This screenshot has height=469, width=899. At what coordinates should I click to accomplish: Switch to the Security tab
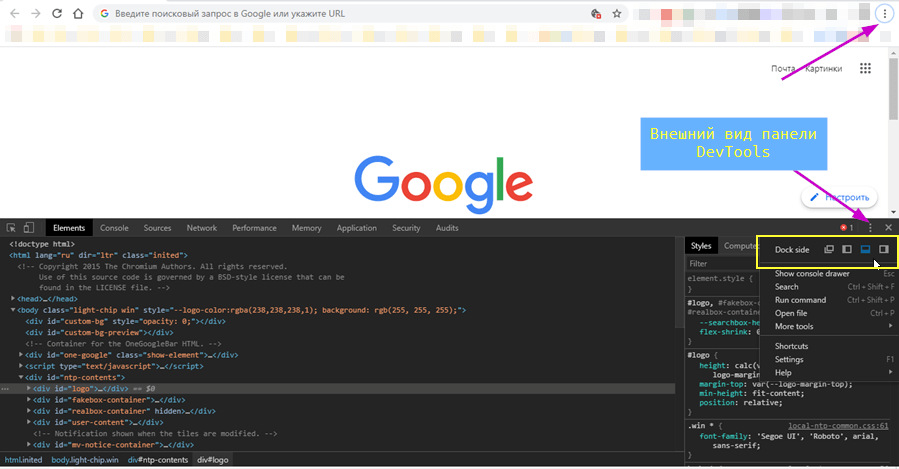[x=406, y=228]
